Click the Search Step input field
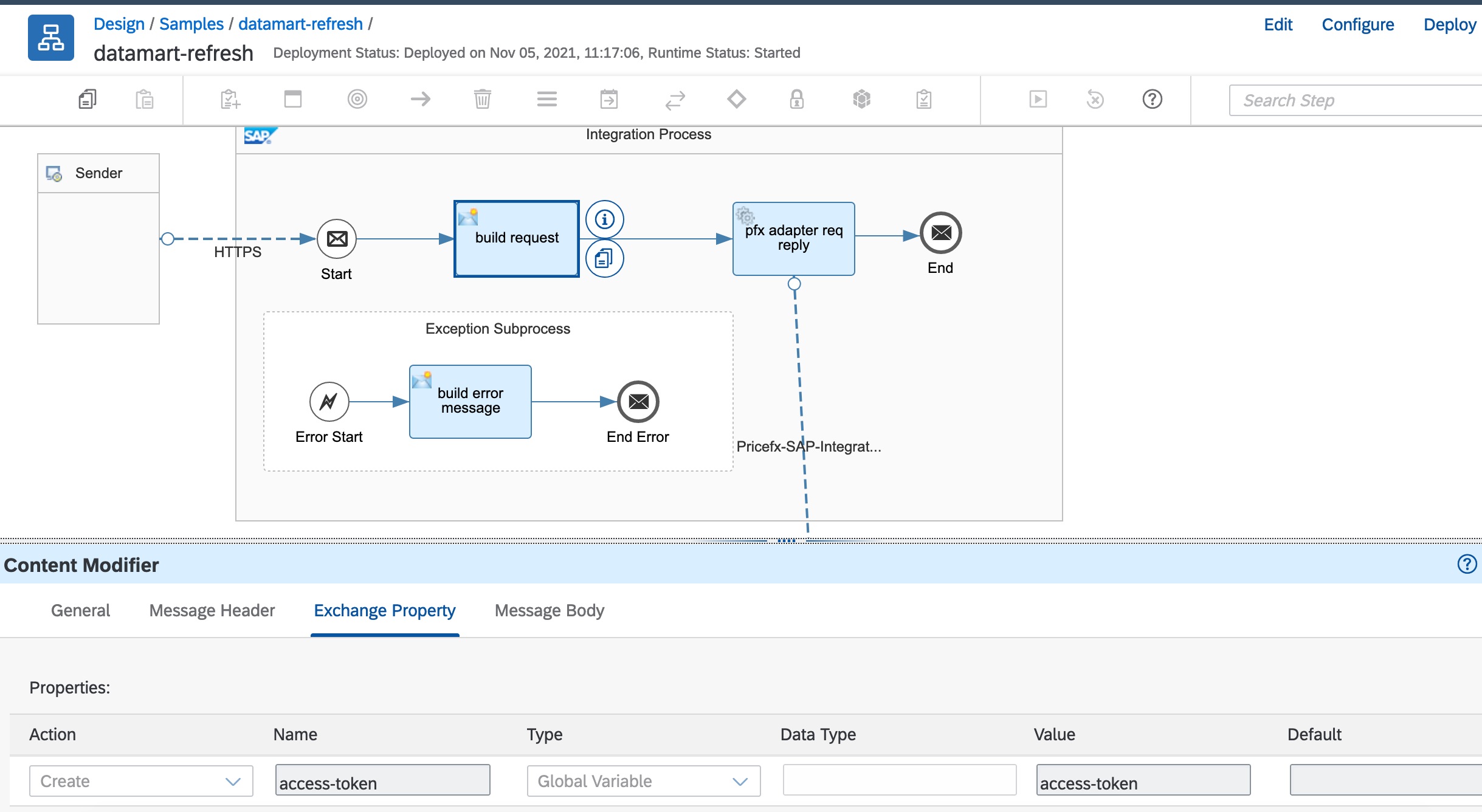 coord(1356,100)
